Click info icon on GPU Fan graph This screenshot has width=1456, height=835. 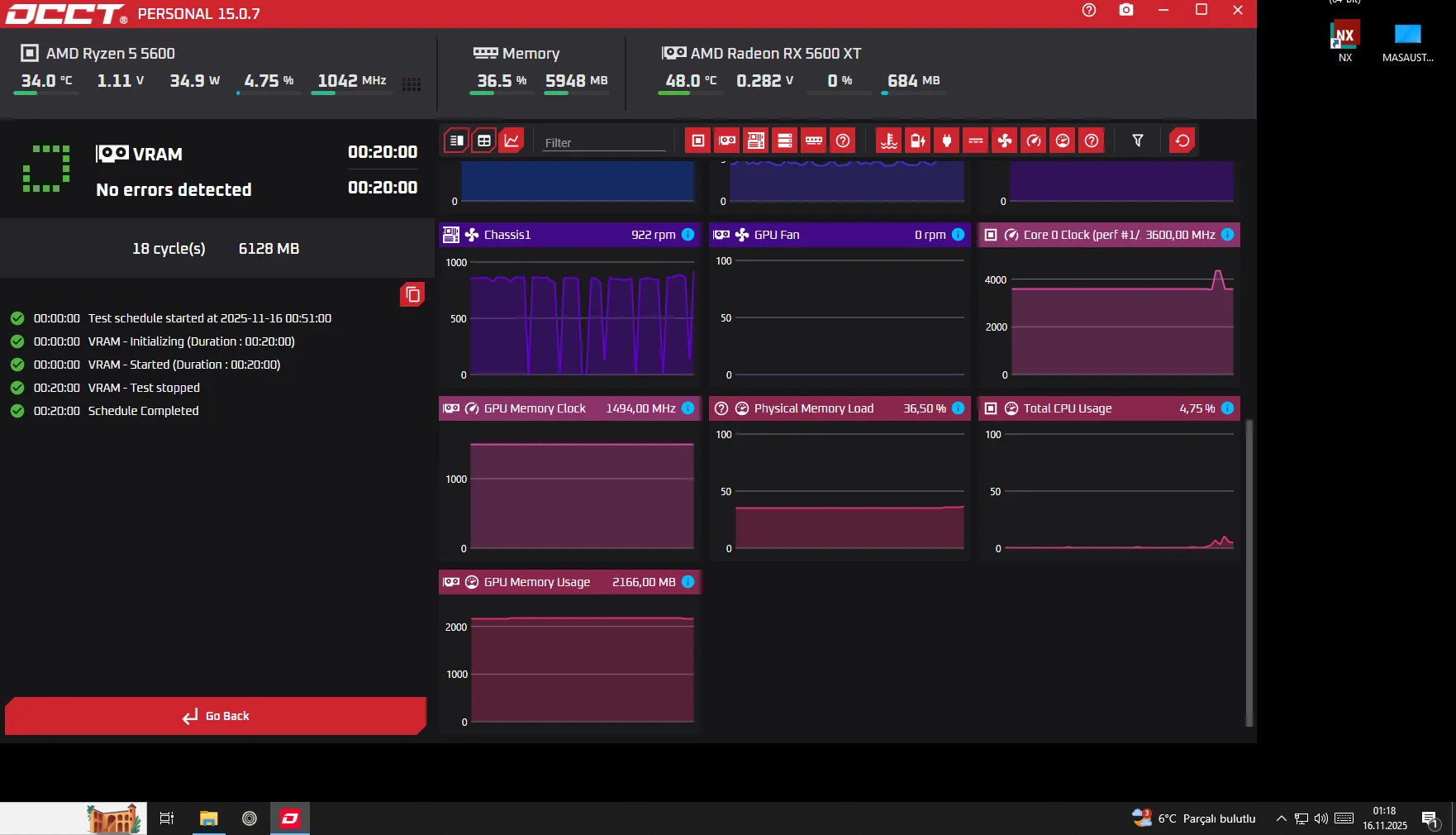[x=958, y=235]
